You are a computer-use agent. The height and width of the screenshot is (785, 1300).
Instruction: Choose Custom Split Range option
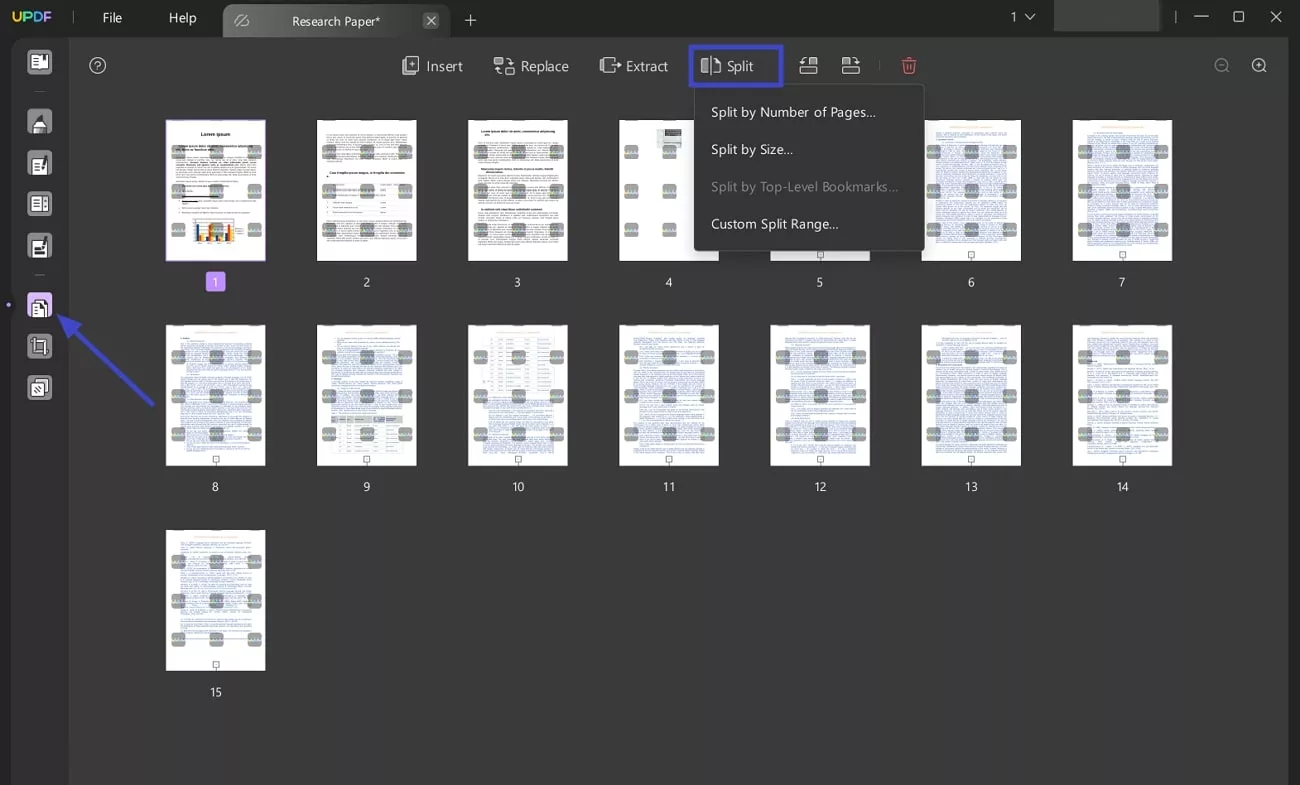click(775, 224)
